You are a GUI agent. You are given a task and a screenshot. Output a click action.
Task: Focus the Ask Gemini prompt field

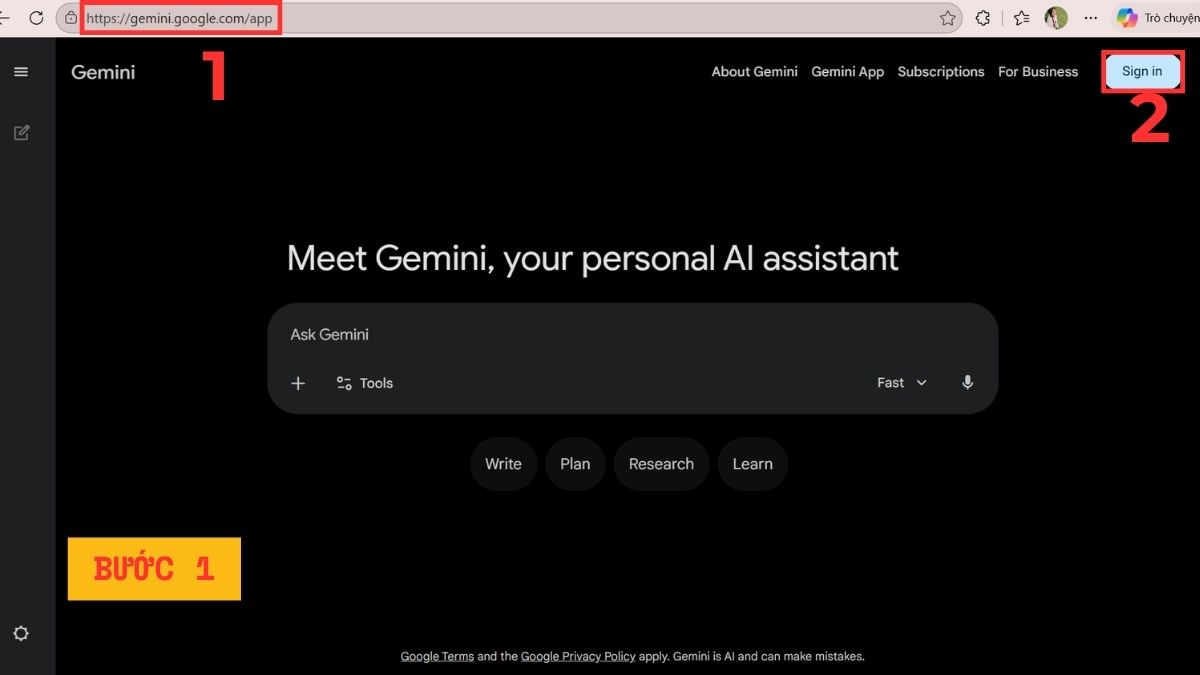point(632,335)
